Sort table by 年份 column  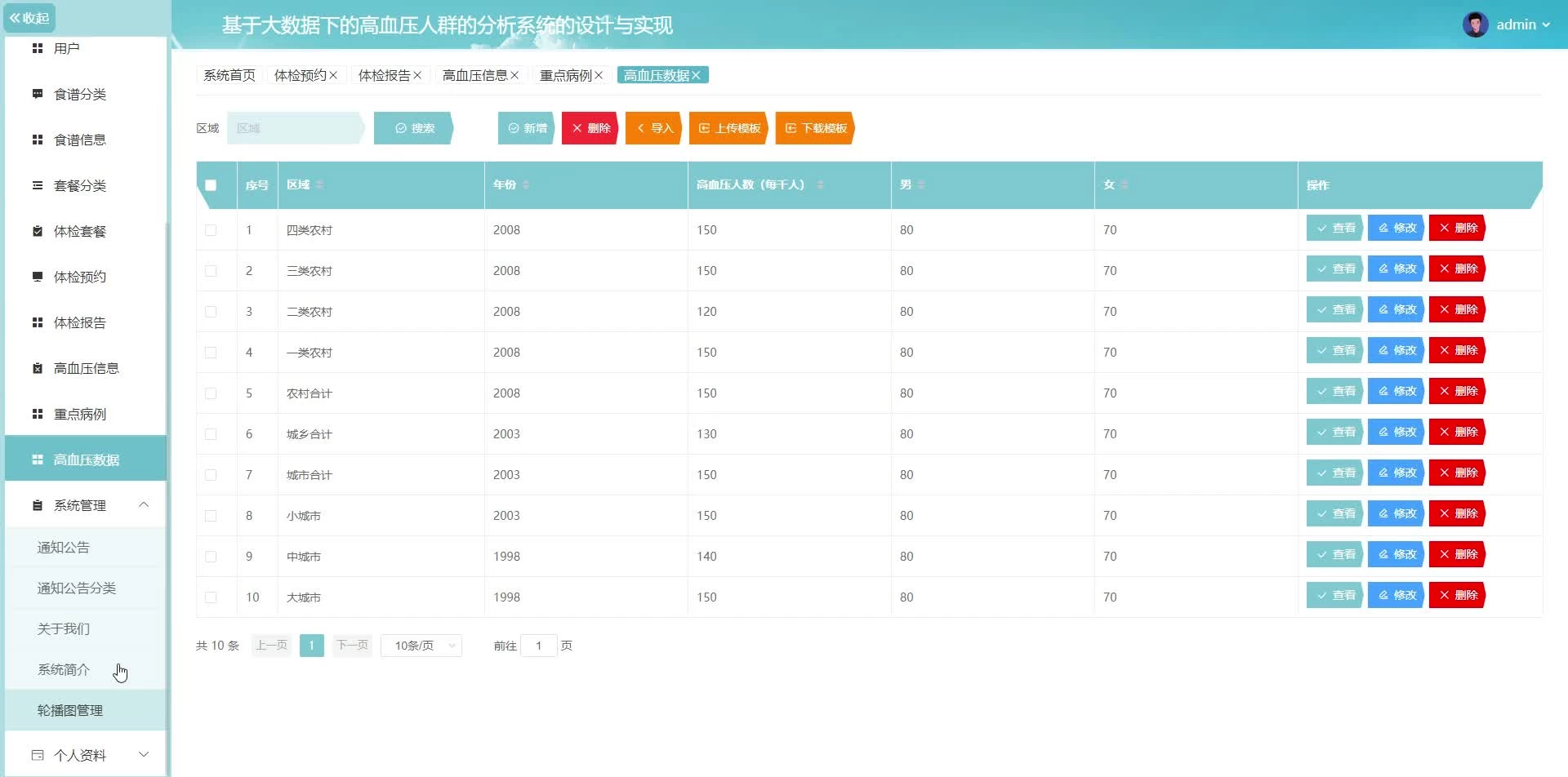click(526, 185)
